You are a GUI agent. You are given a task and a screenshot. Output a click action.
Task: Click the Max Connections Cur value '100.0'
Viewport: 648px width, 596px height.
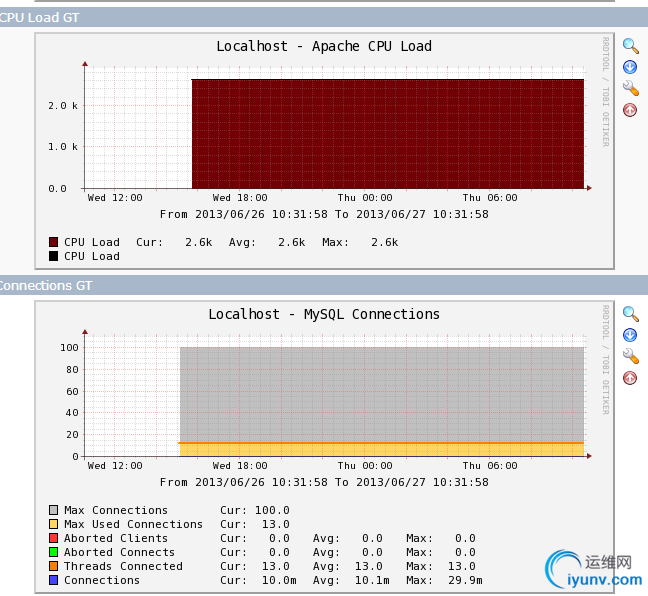coord(272,510)
